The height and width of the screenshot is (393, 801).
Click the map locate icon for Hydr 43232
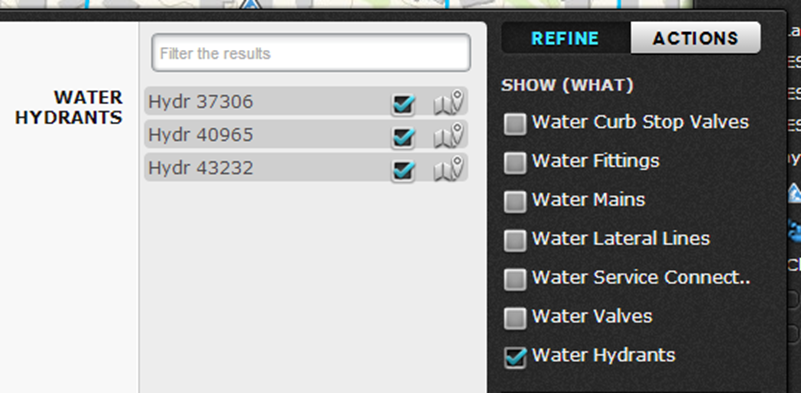pyautogui.click(x=449, y=169)
